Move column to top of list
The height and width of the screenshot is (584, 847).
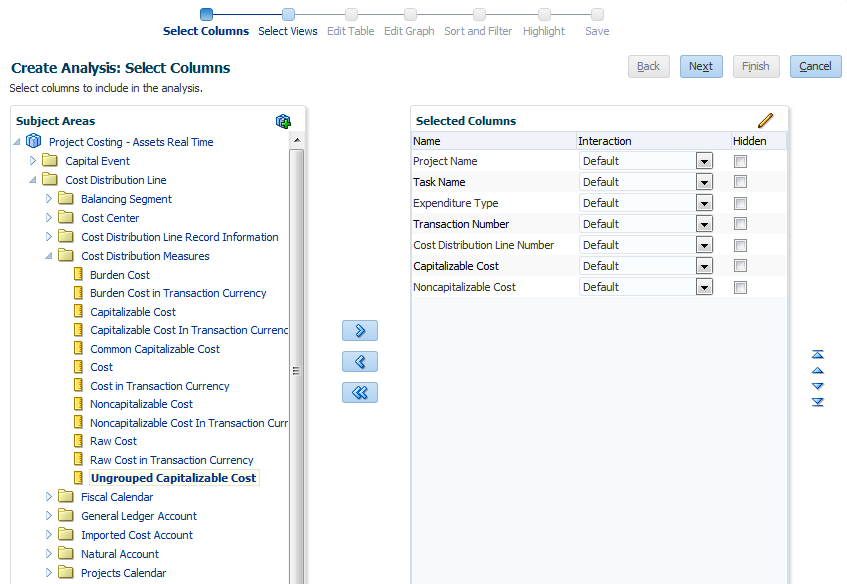(818, 354)
